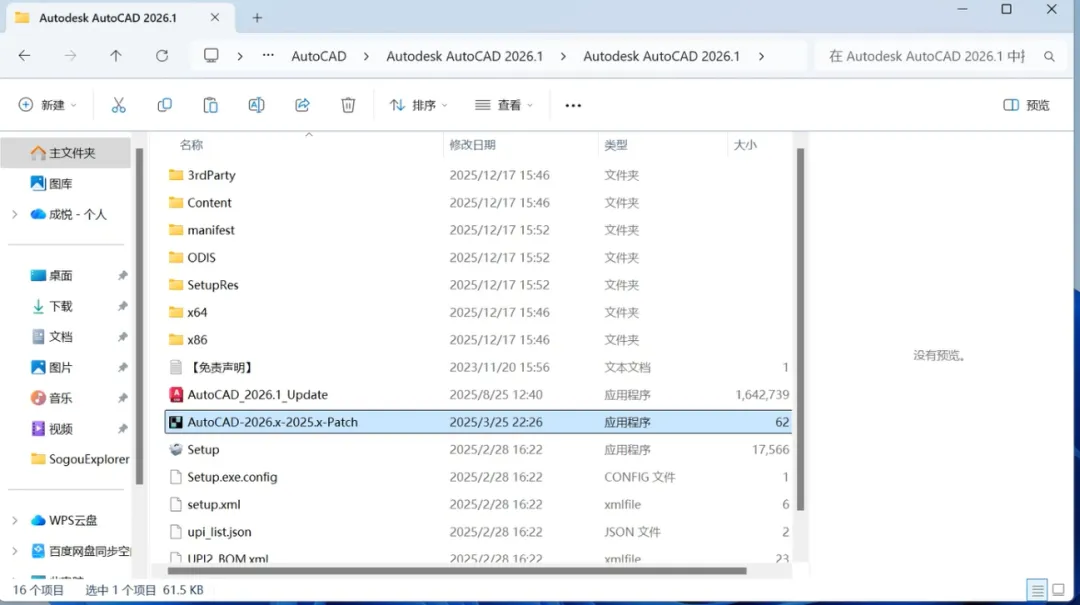Add a new tab with plus button
The height and width of the screenshot is (605, 1080).
257,18
